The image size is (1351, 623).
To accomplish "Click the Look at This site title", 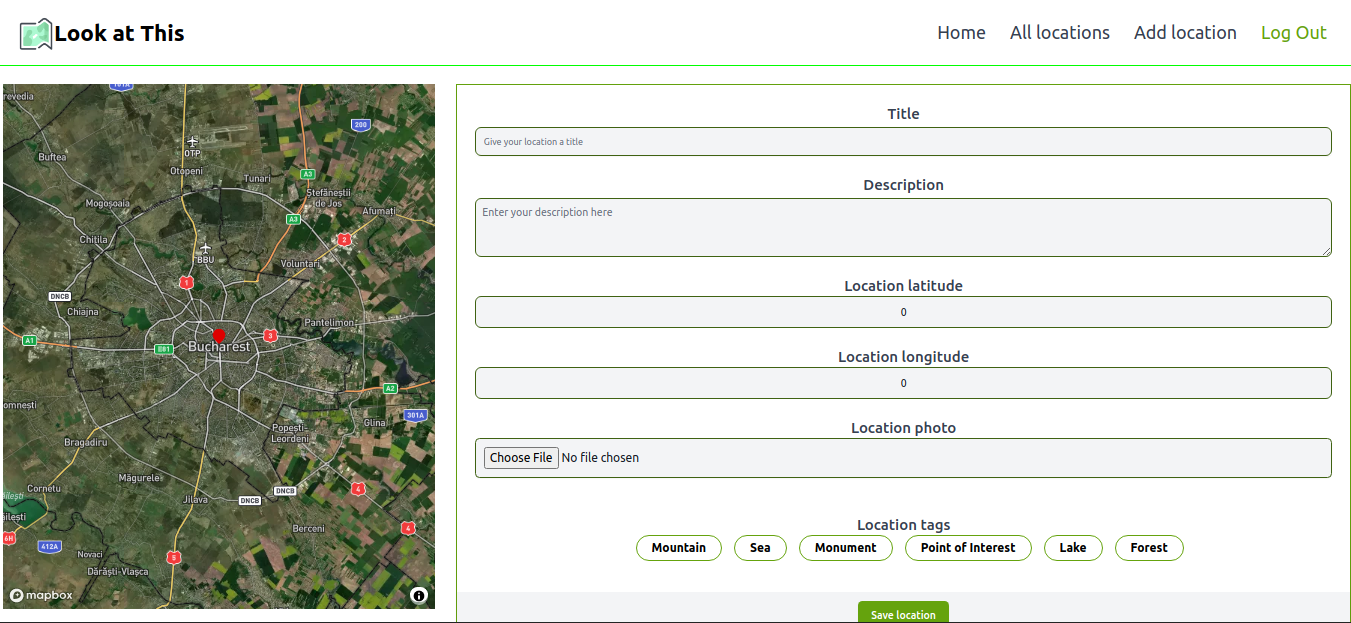I will (x=119, y=33).
